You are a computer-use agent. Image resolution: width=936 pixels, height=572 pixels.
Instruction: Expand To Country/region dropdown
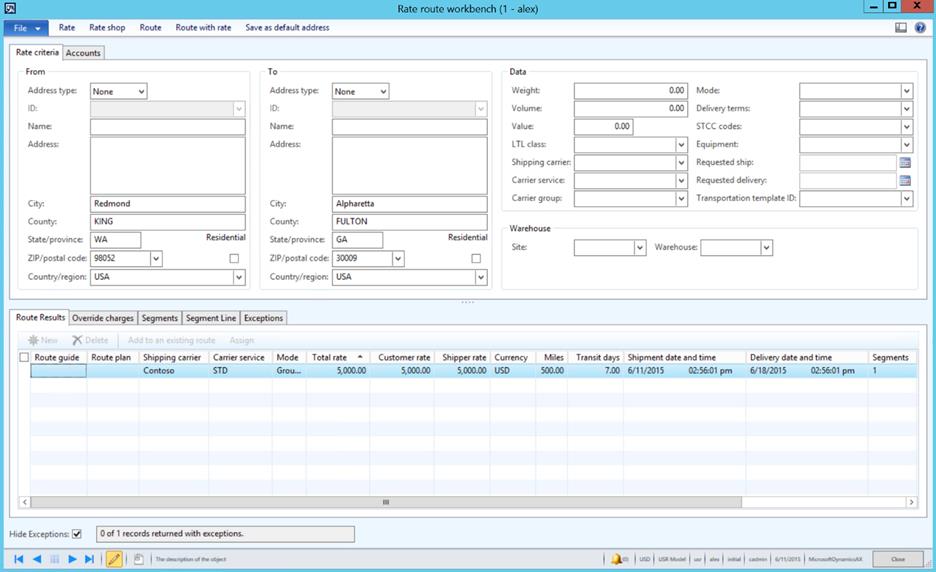click(x=481, y=277)
